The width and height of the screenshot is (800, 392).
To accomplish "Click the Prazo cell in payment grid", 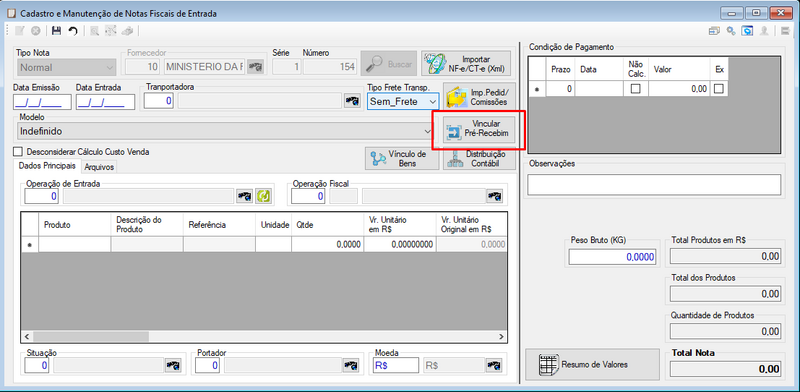I will click(x=560, y=89).
